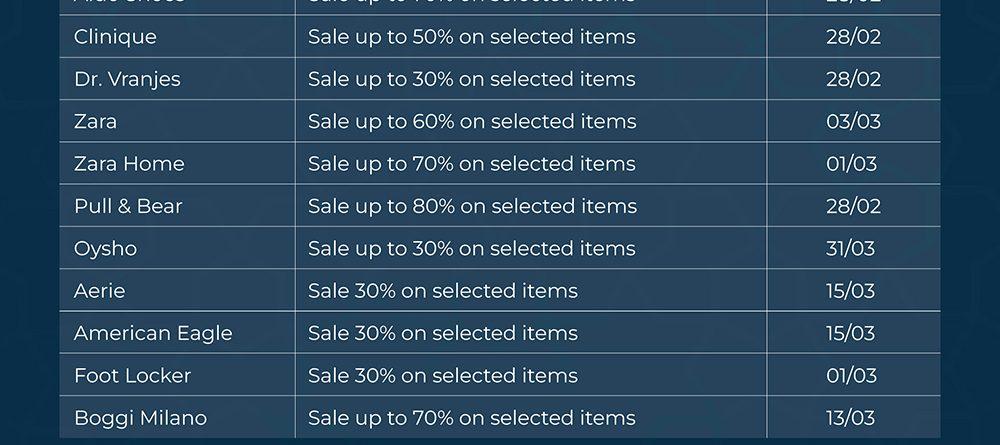Click Clinique's 50% sale description
Image resolution: width=1000 pixels, height=445 pixels.
[x=472, y=37]
